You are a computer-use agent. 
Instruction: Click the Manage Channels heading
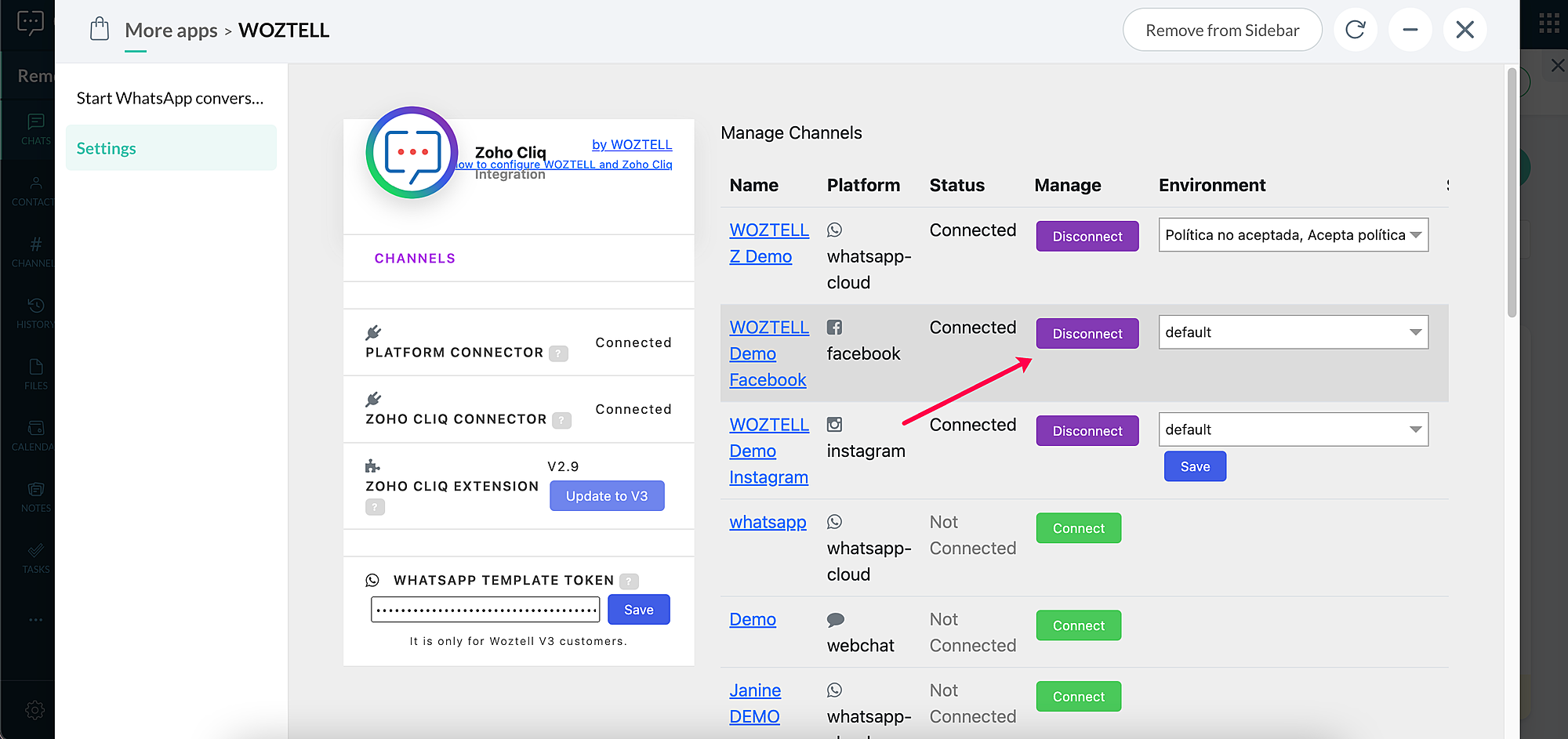(x=791, y=132)
